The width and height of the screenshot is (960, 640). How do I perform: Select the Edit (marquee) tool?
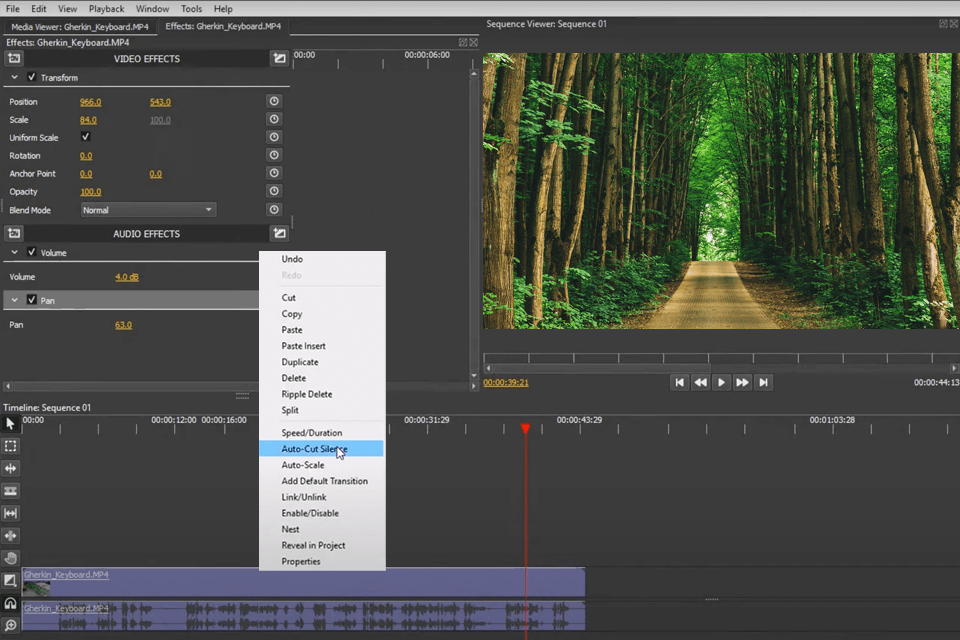coord(10,446)
